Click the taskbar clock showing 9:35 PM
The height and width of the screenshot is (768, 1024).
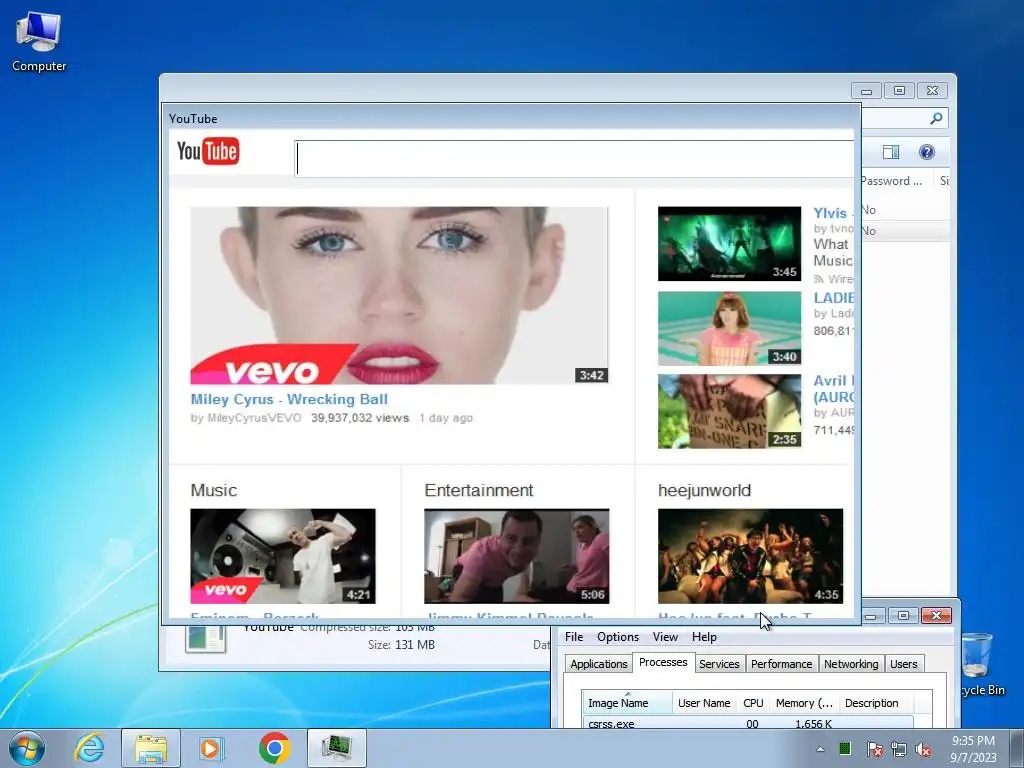pos(973,749)
